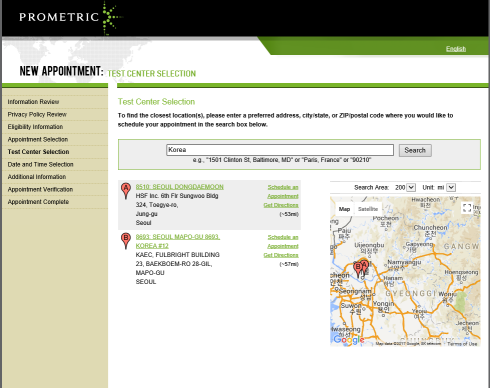Open 8510: SEOUL DONGDAEMOON link
This screenshot has height=388, width=490.
click(x=179, y=187)
